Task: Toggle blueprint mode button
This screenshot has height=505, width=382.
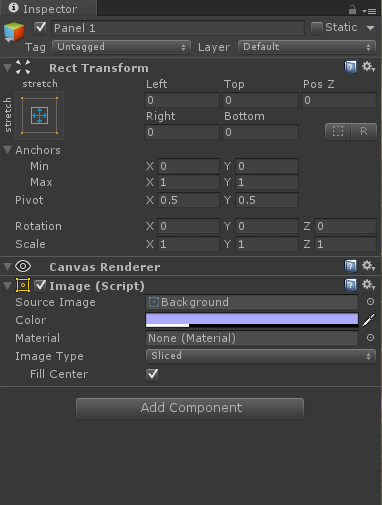Action: [x=338, y=131]
